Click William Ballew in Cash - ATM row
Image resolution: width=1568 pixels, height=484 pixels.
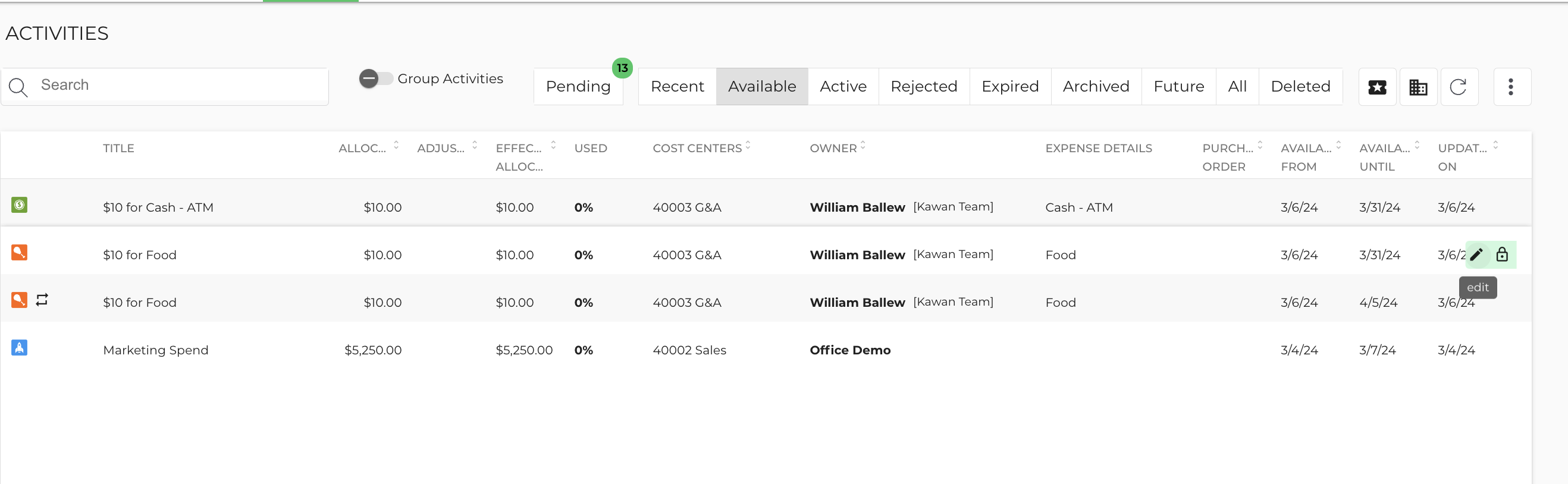click(857, 207)
